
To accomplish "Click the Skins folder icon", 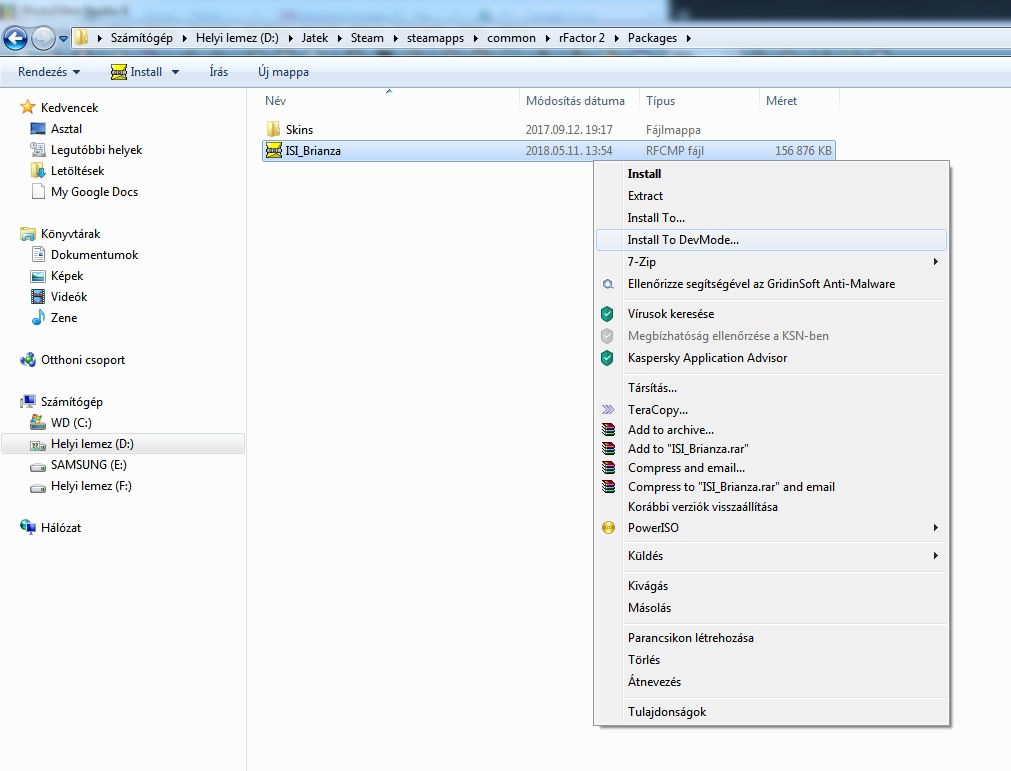I will [x=274, y=130].
